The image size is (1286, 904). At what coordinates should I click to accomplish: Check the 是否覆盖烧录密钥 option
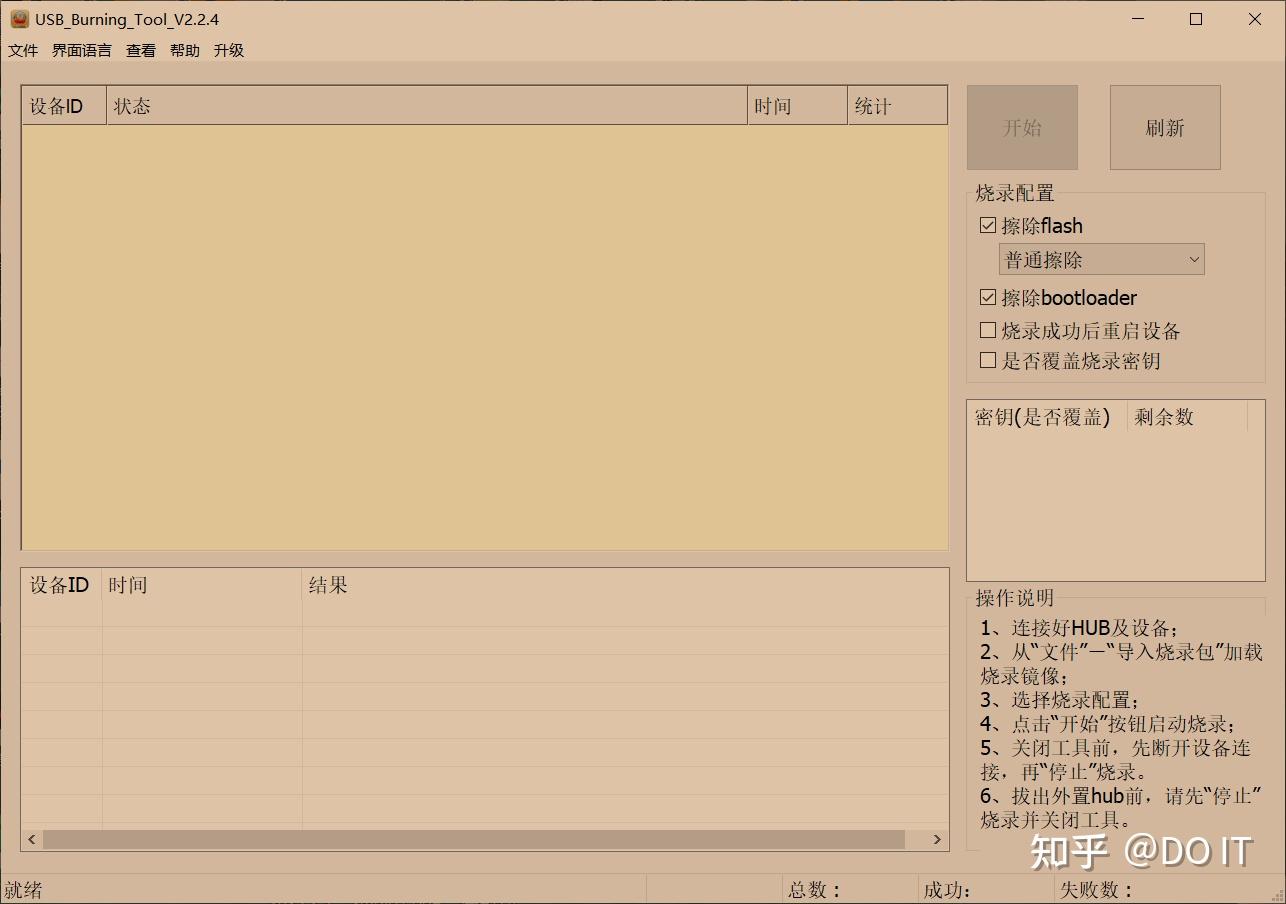tap(987, 360)
